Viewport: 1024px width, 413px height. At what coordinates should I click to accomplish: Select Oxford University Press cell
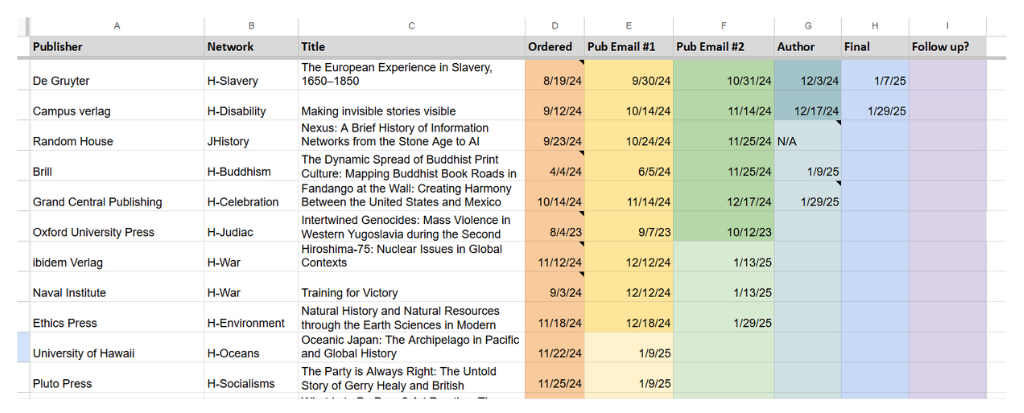click(x=117, y=226)
